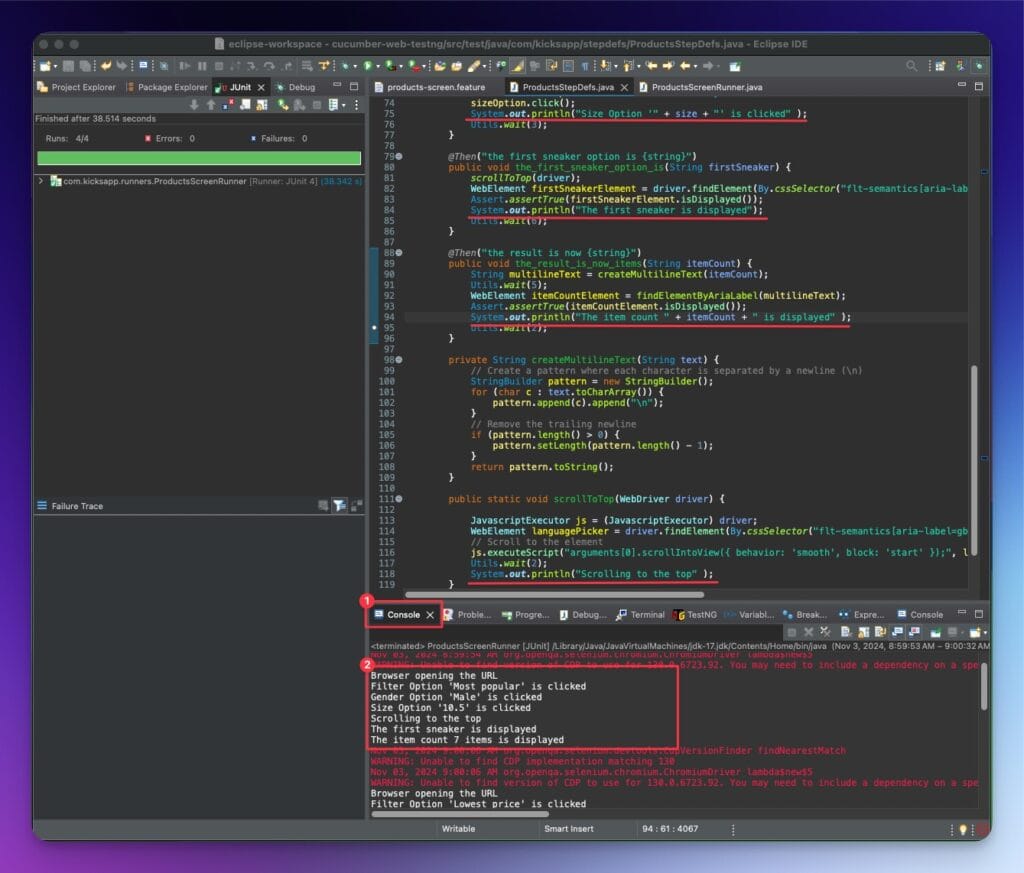Toggle Show Whitespace Characters pilcrow icon
Image resolution: width=1024 pixels, height=873 pixels.
click(584, 66)
